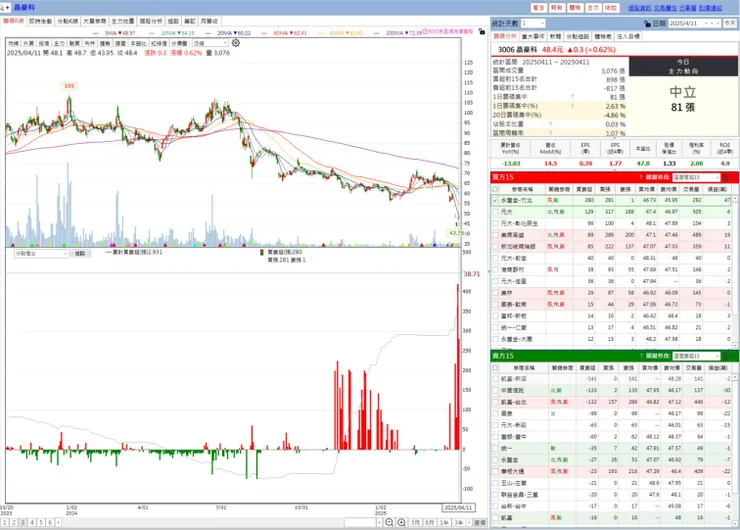Viewport: 740px width, 530px height.
Task: Toggle the select-all checkbox in 買方15 table header
Action: pos(495,189)
